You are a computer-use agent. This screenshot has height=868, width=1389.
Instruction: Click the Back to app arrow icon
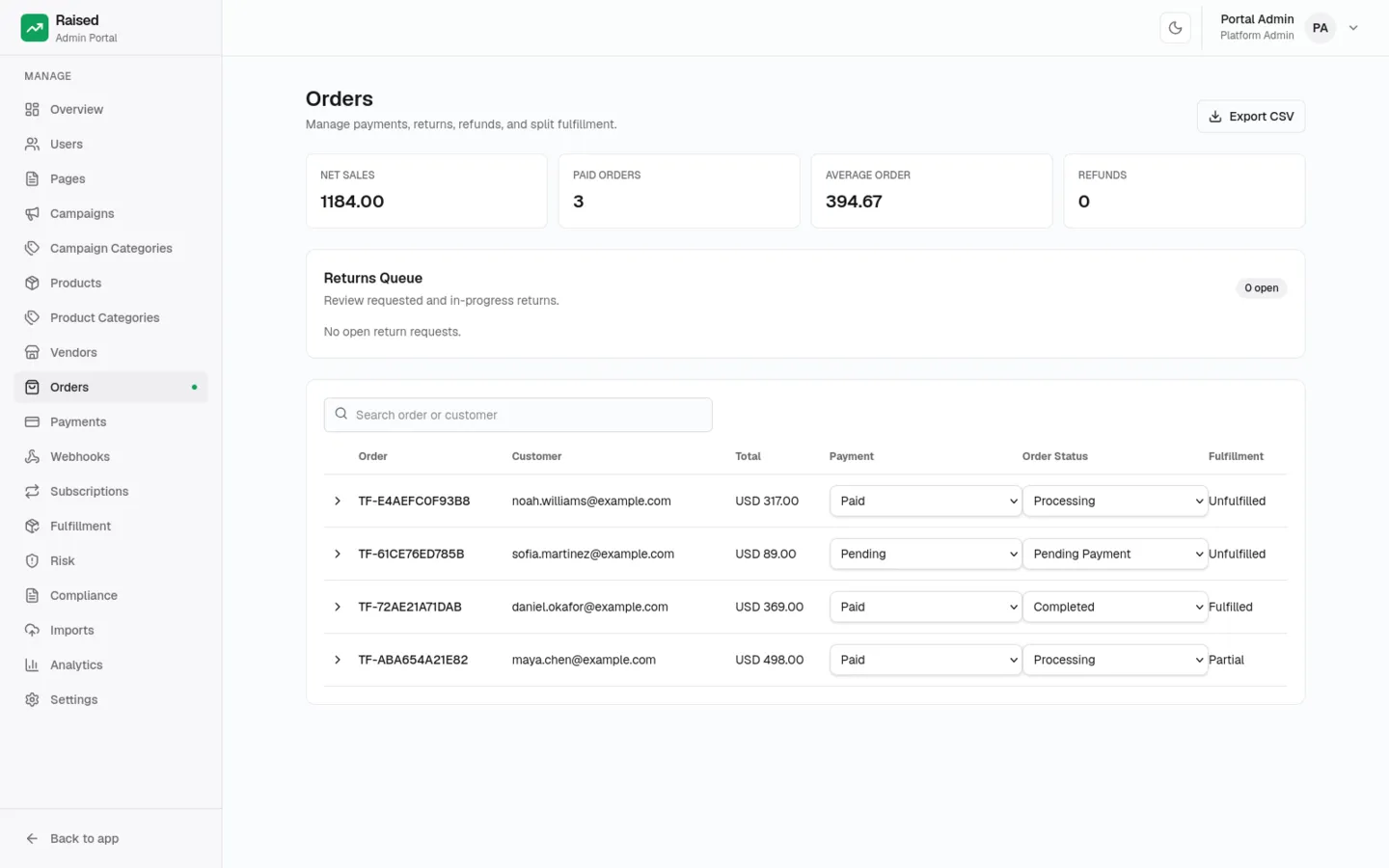32,838
